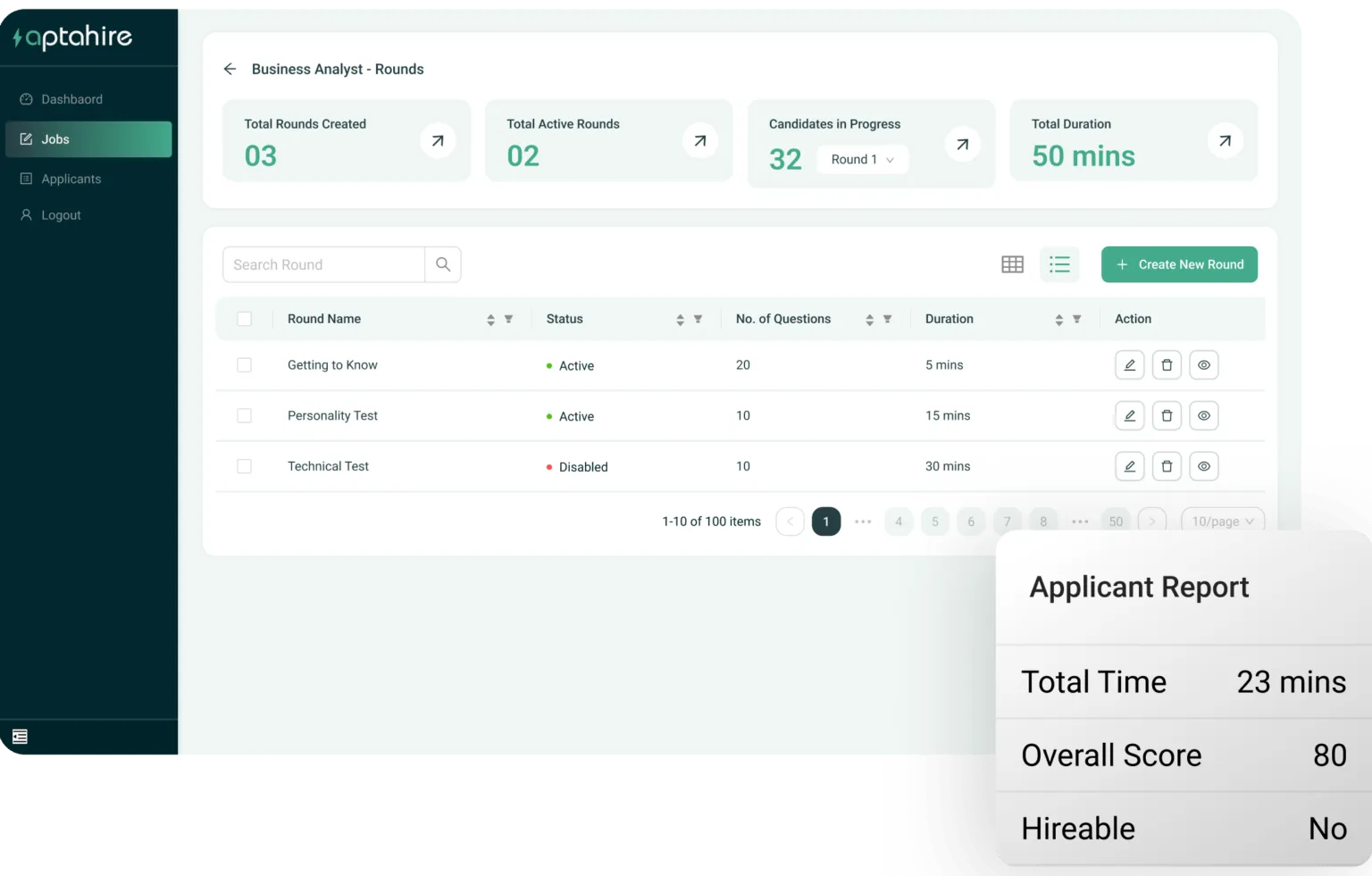Viewport: 1372px width, 876px height.
Task: View the Technical Test round
Action: pyautogui.click(x=1204, y=466)
